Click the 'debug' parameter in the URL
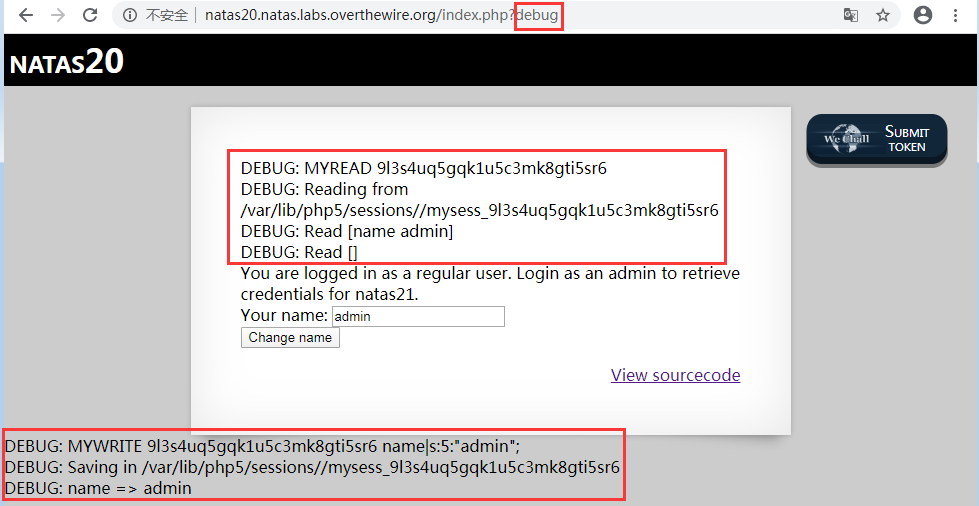The image size is (979, 506). (538, 15)
